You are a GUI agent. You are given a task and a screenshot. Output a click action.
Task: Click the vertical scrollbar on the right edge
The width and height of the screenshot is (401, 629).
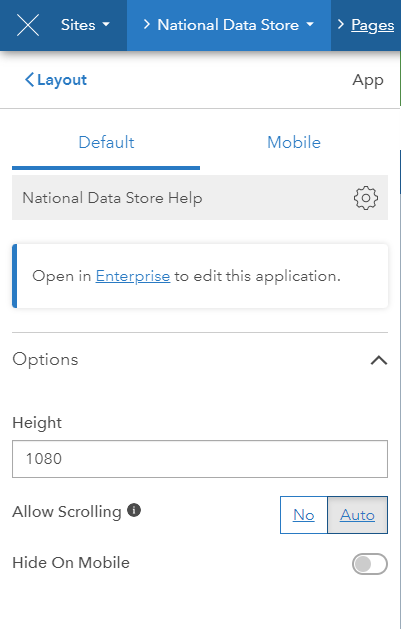400,166
